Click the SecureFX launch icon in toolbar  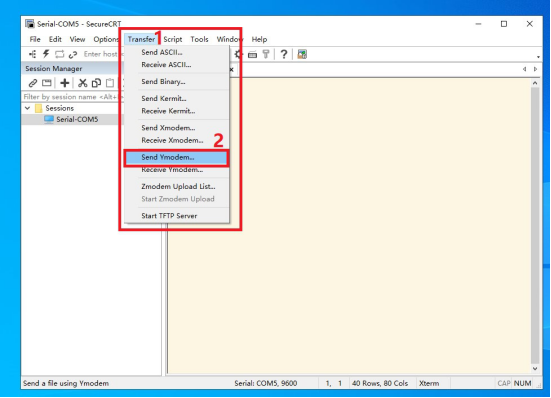(302, 54)
